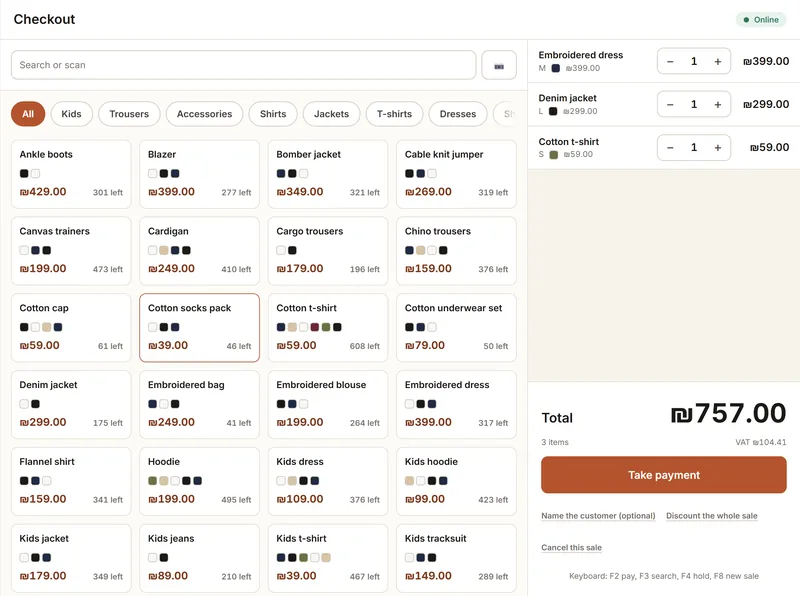The width and height of the screenshot is (800, 596).
Task: Click the barcode scan button beside search
Action: tap(499, 65)
